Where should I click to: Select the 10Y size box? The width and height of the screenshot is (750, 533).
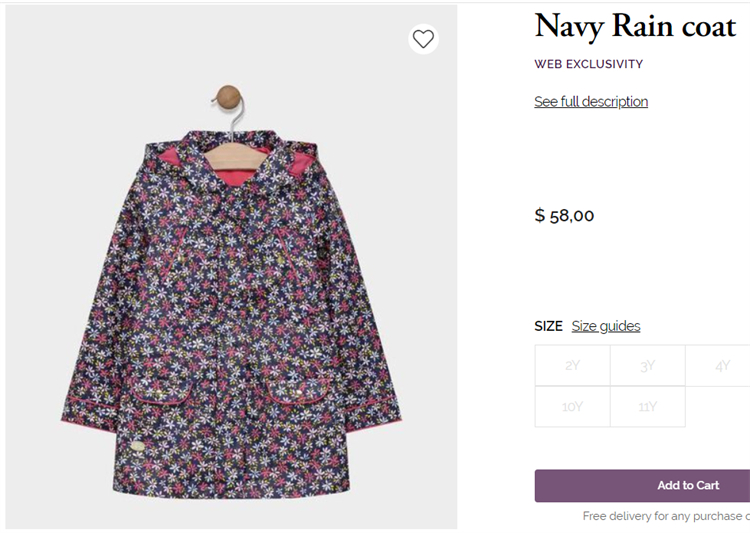coord(572,407)
